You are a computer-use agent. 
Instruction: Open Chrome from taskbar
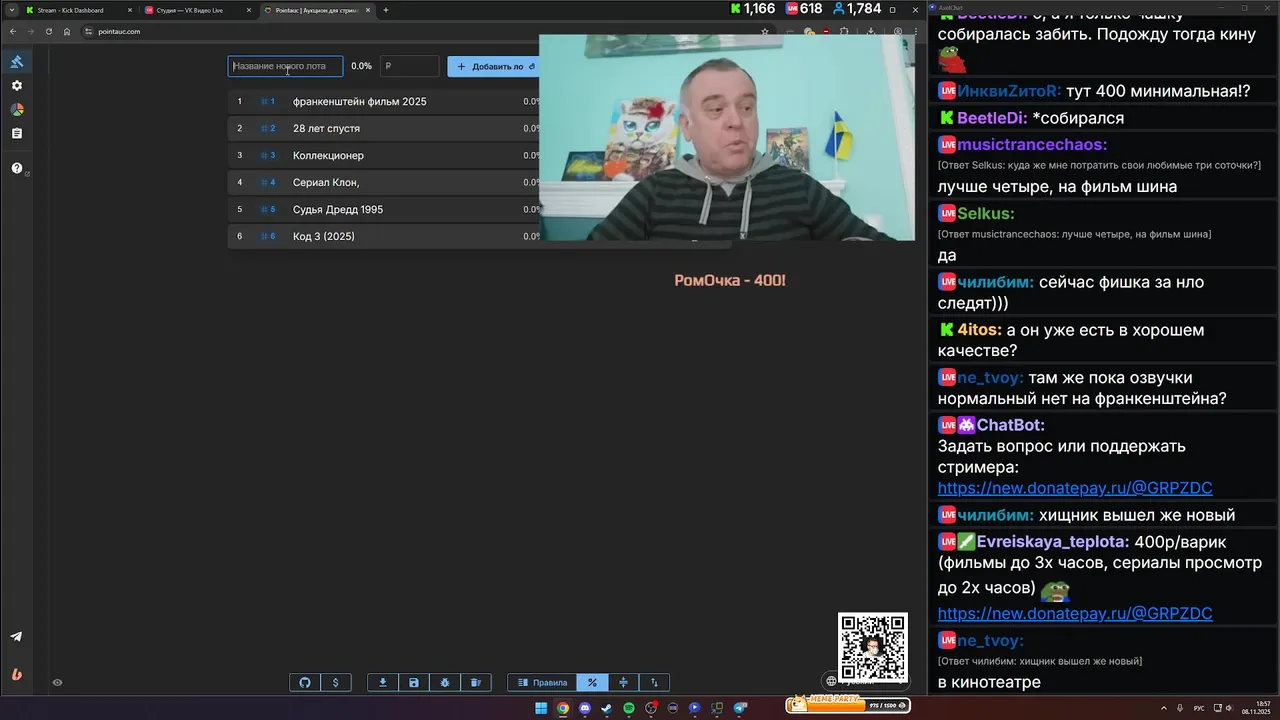pos(563,708)
